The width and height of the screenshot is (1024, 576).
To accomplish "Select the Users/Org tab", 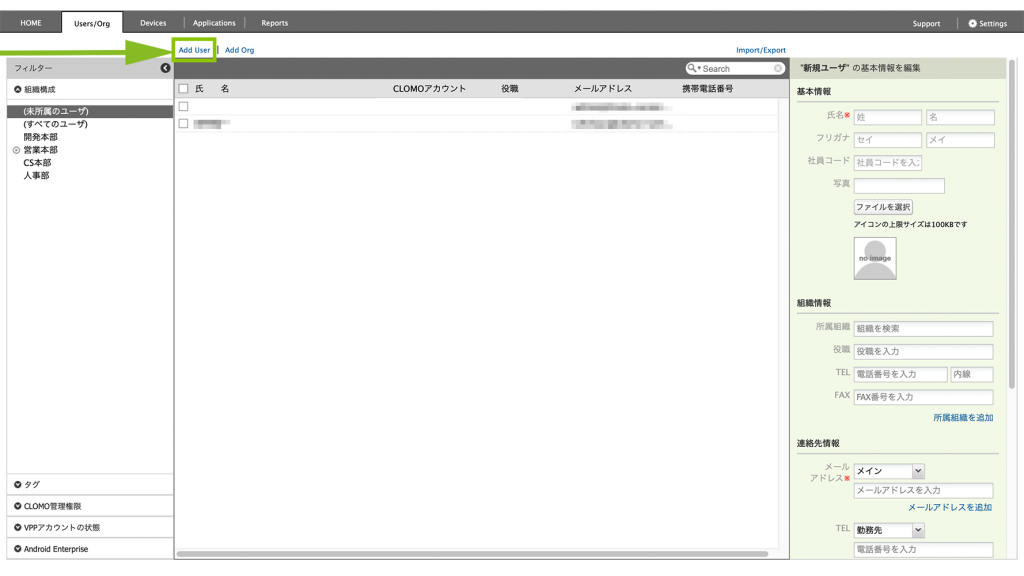I will [92, 23].
